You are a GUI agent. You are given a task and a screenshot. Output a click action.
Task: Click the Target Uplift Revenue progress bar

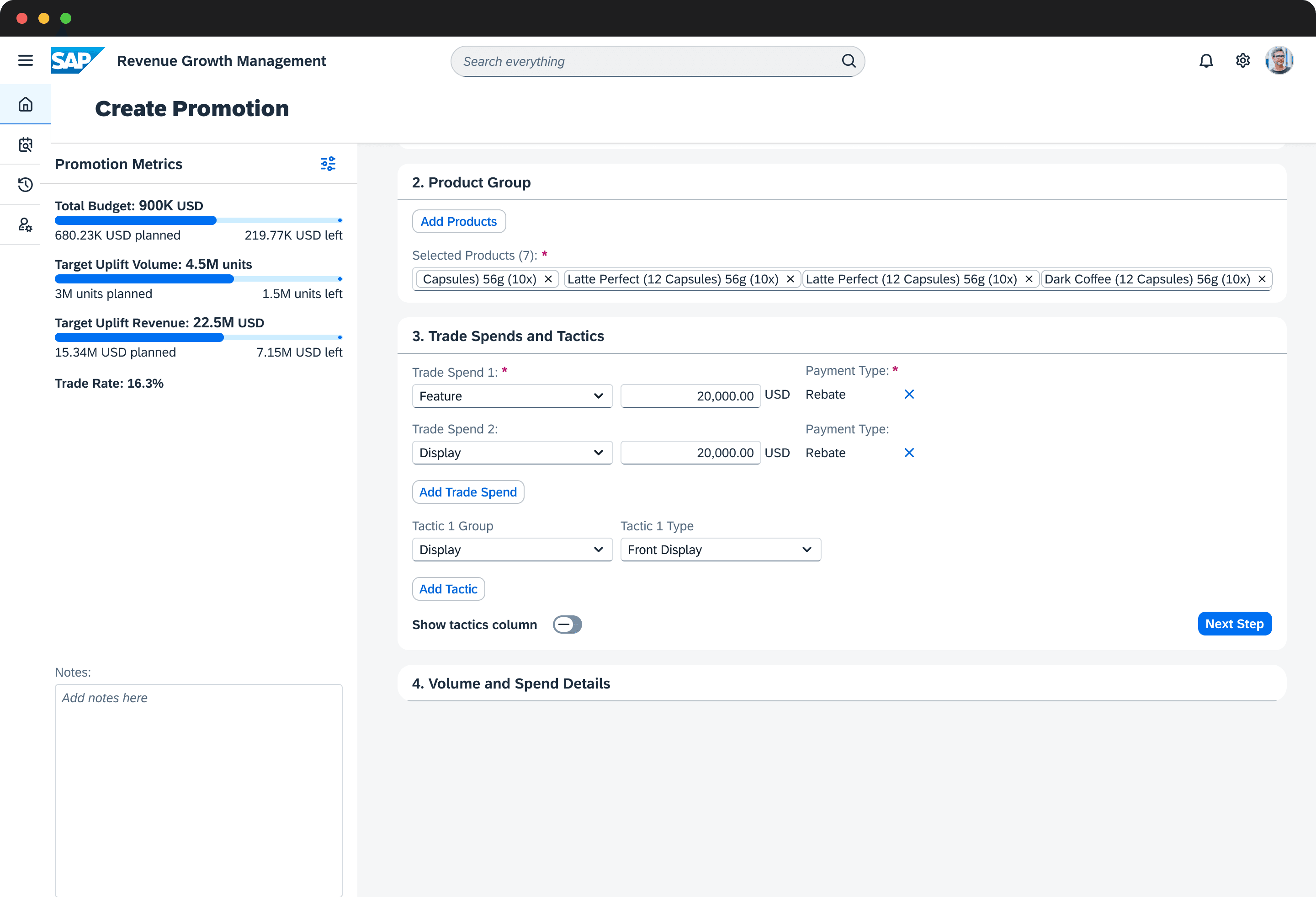(198, 337)
